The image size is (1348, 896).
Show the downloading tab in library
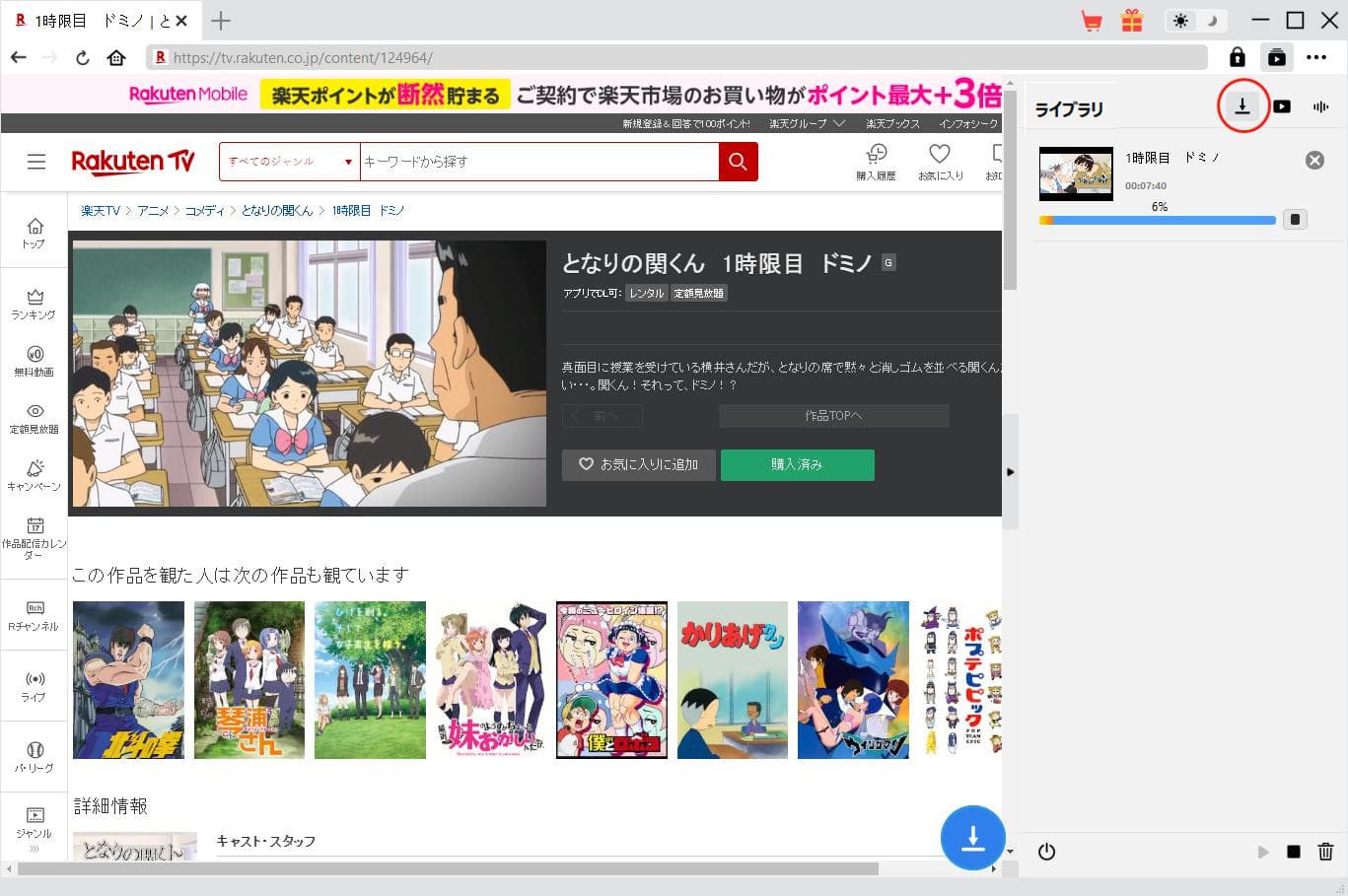pos(1242,106)
